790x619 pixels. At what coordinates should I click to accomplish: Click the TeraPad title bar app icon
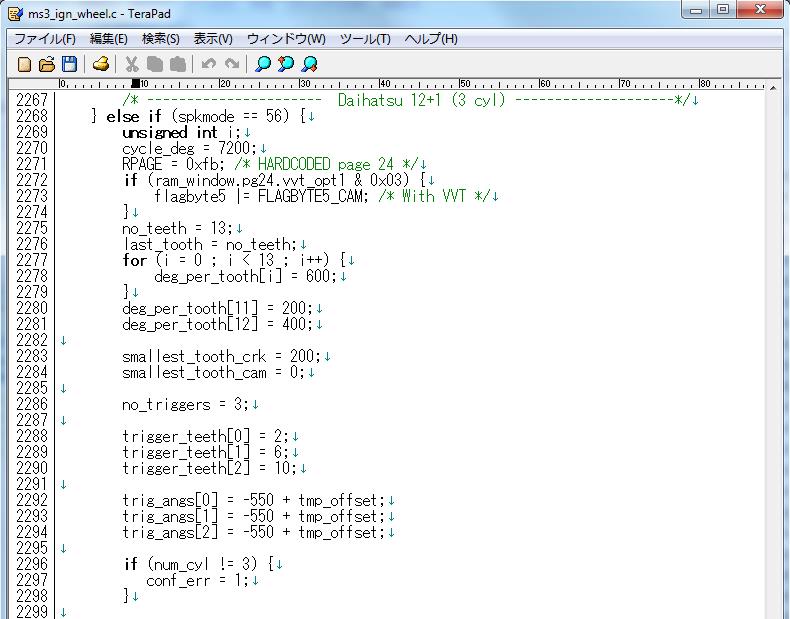pos(16,14)
